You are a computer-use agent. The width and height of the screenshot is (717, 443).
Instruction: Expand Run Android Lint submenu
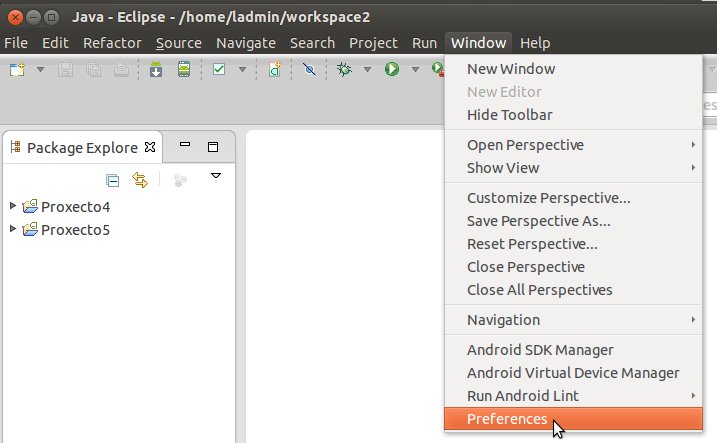pos(573,395)
